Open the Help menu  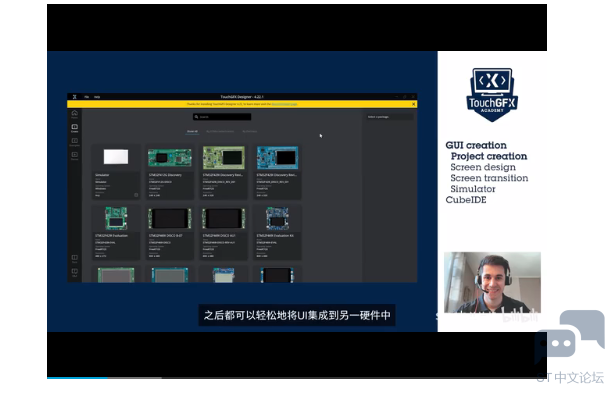tap(97, 97)
